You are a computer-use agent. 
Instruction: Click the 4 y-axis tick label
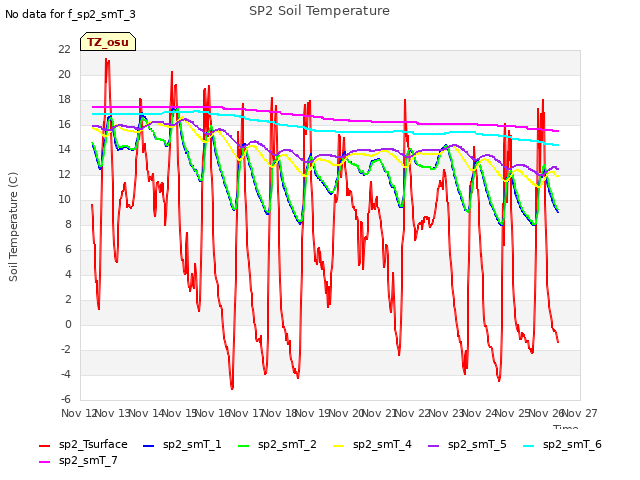68,274
